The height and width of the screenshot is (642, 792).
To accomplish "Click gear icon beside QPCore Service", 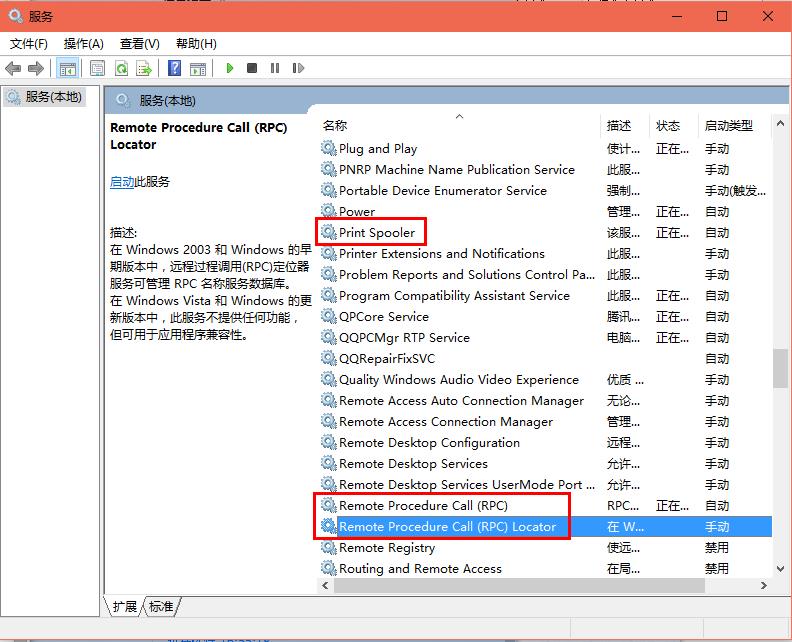I will pyautogui.click(x=328, y=316).
